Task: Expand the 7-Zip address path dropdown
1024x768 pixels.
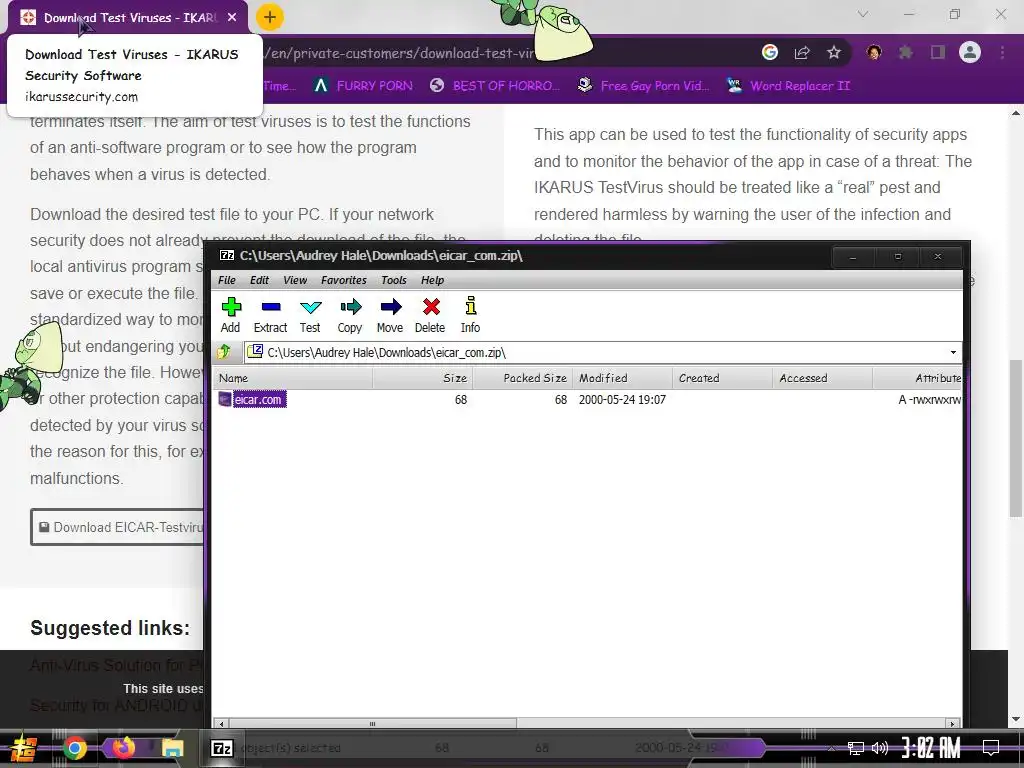Action: point(953,353)
